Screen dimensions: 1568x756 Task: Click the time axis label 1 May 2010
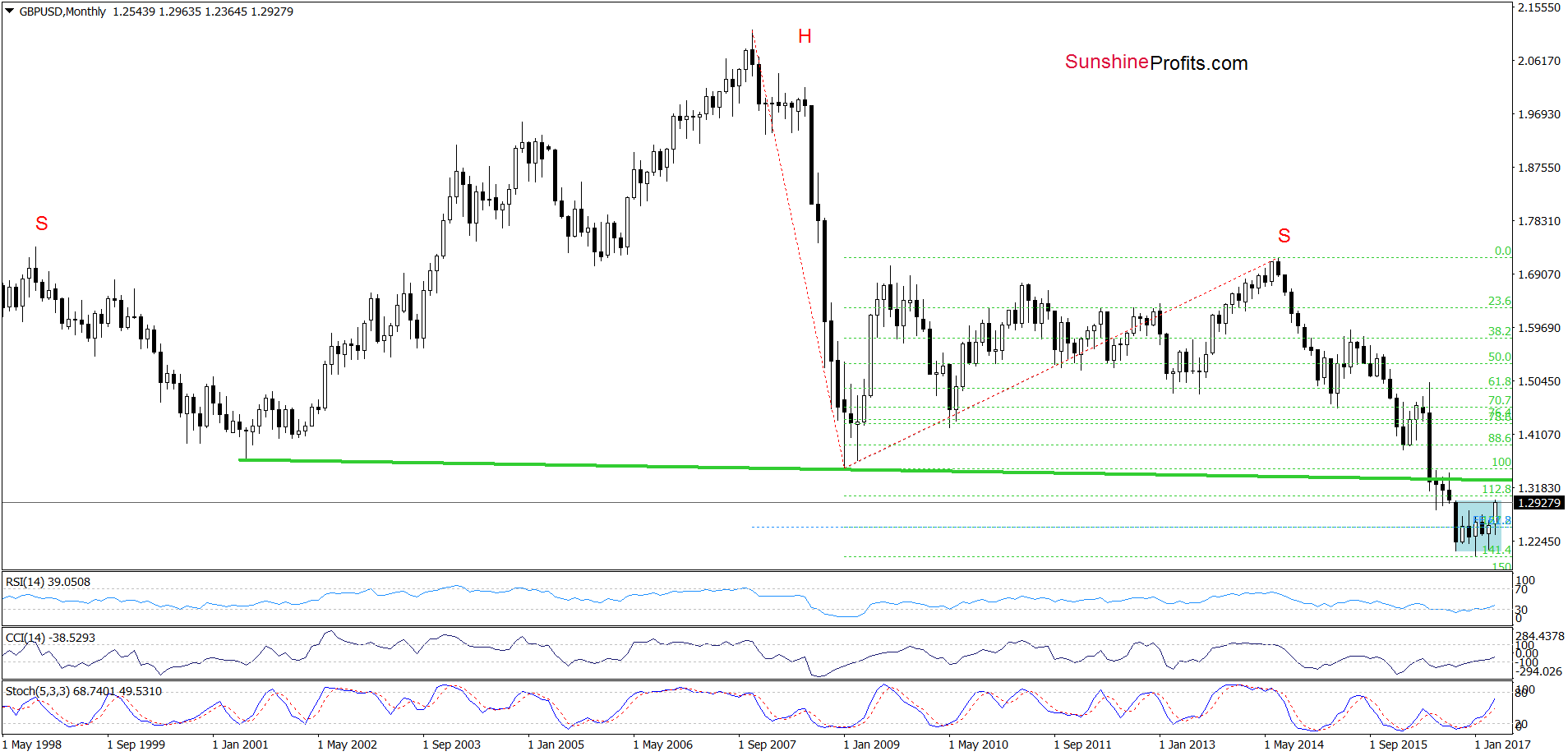[979, 744]
